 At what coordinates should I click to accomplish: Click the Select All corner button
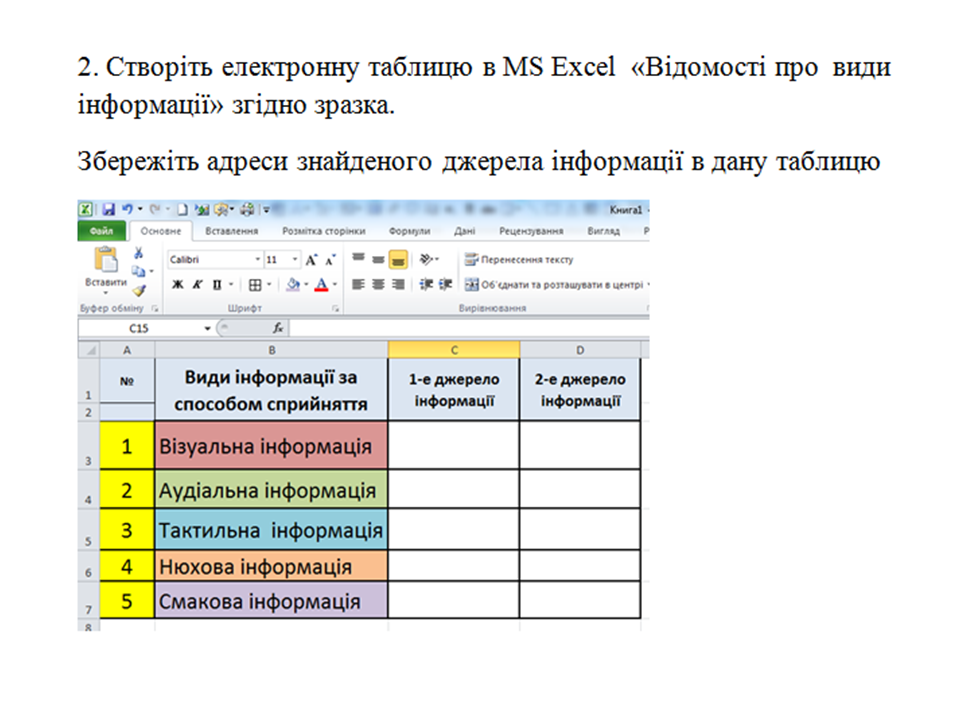89,350
